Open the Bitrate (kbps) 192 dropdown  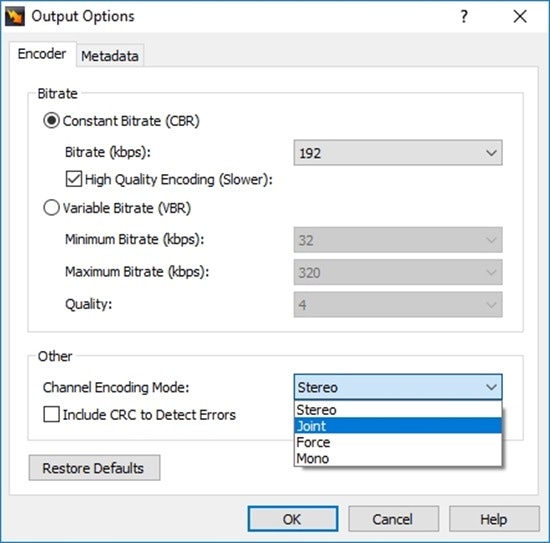click(x=398, y=153)
